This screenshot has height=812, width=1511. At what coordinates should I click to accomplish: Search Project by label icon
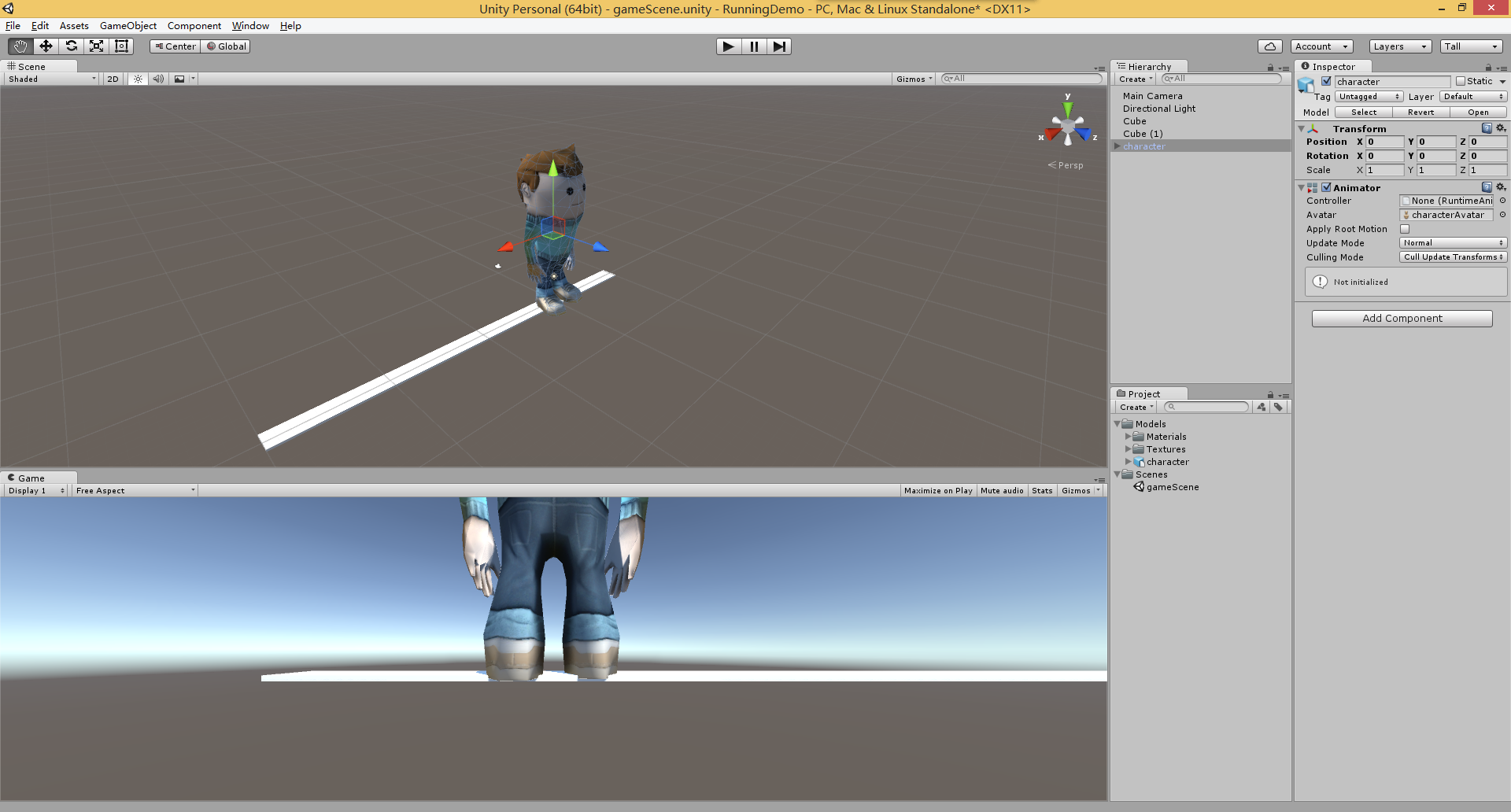tap(1278, 407)
